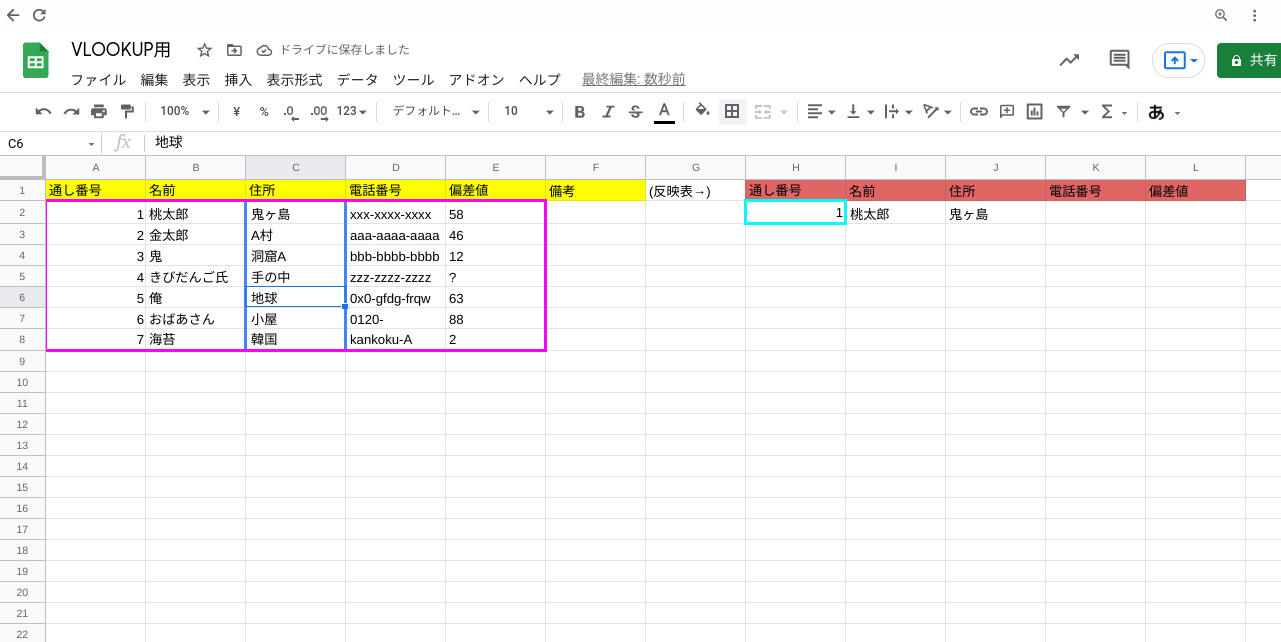1281x642 pixels.
Task: Open the データ menu
Action: point(357,80)
